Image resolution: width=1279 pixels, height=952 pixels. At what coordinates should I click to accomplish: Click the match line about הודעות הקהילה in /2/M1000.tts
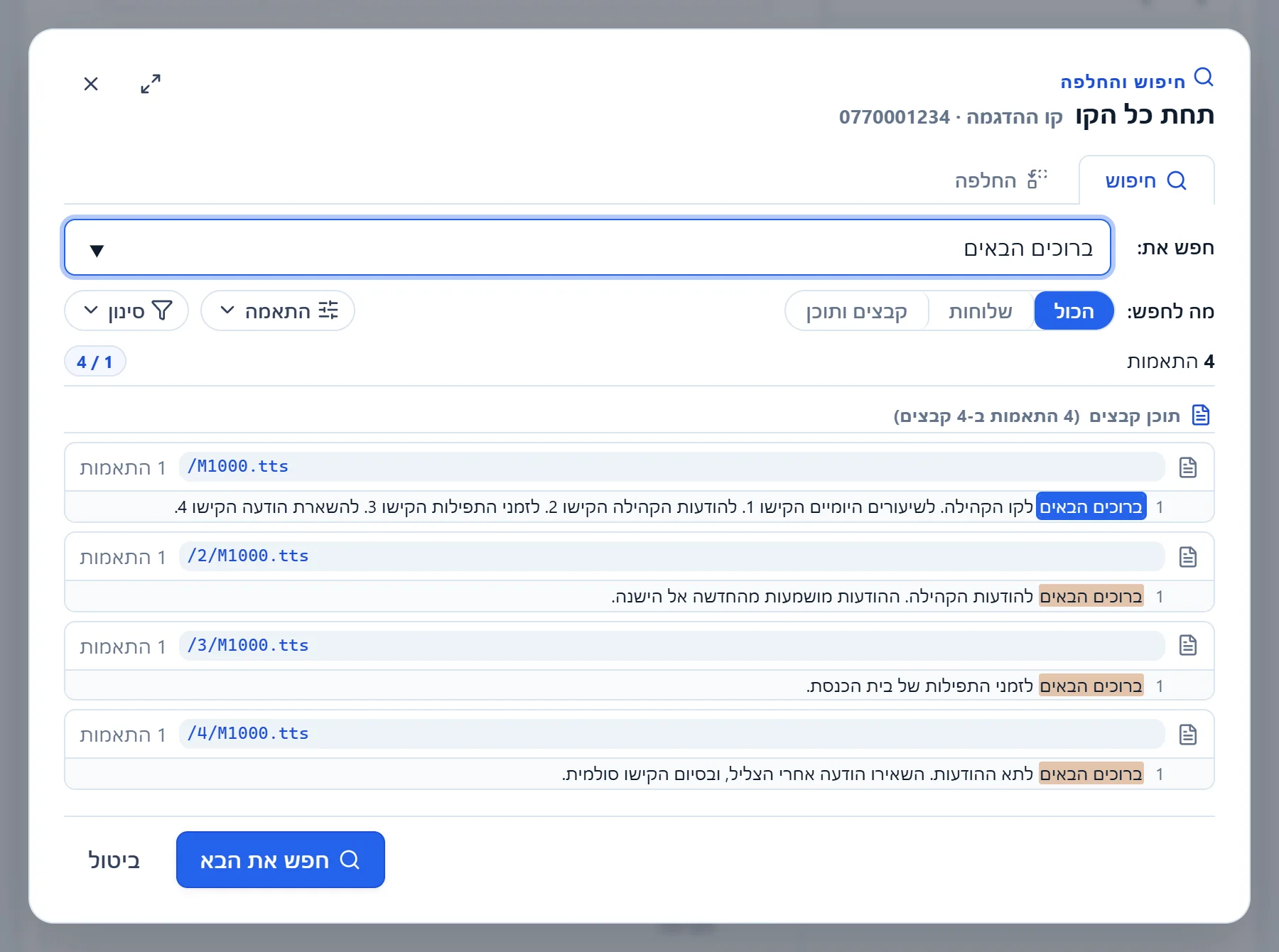click(639, 597)
